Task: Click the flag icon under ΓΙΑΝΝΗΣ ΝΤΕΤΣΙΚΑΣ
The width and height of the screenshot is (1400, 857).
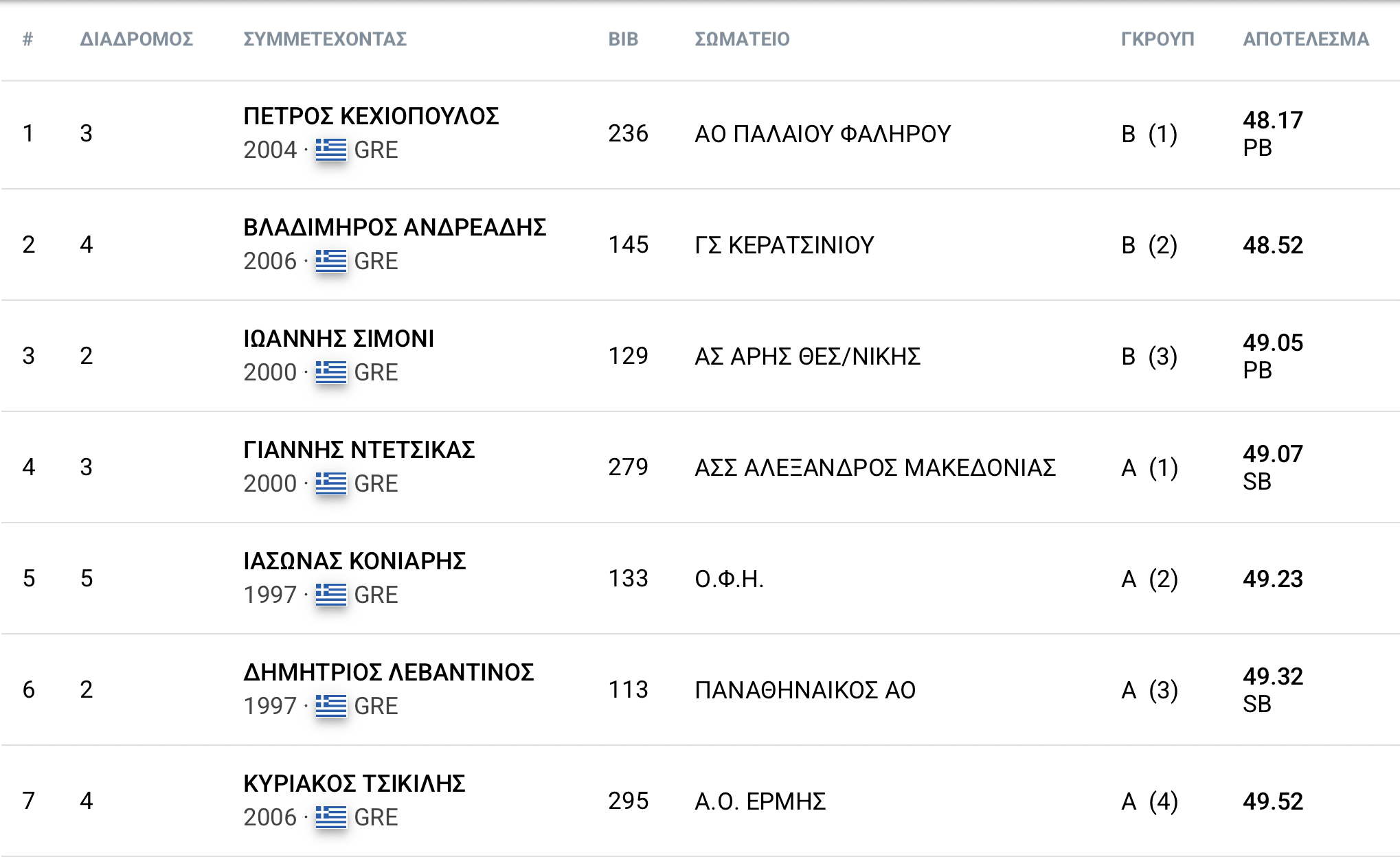Action: 331,483
